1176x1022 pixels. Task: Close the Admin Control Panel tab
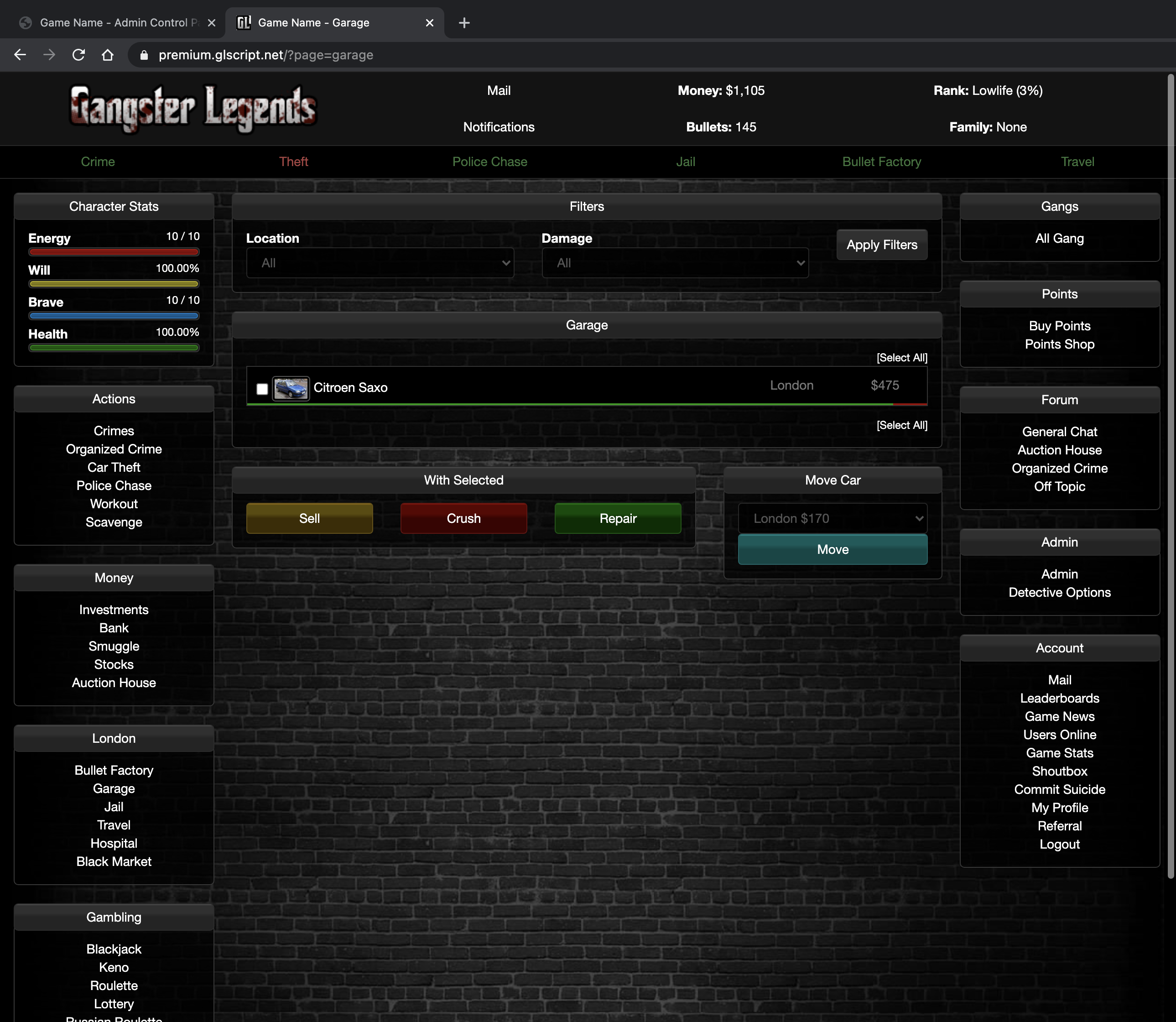(212, 23)
